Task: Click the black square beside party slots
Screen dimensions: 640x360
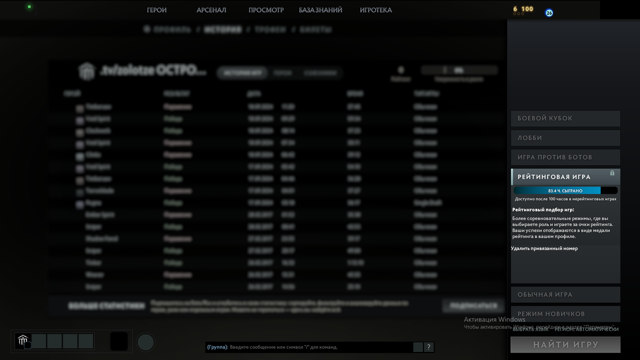Action: (119, 341)
